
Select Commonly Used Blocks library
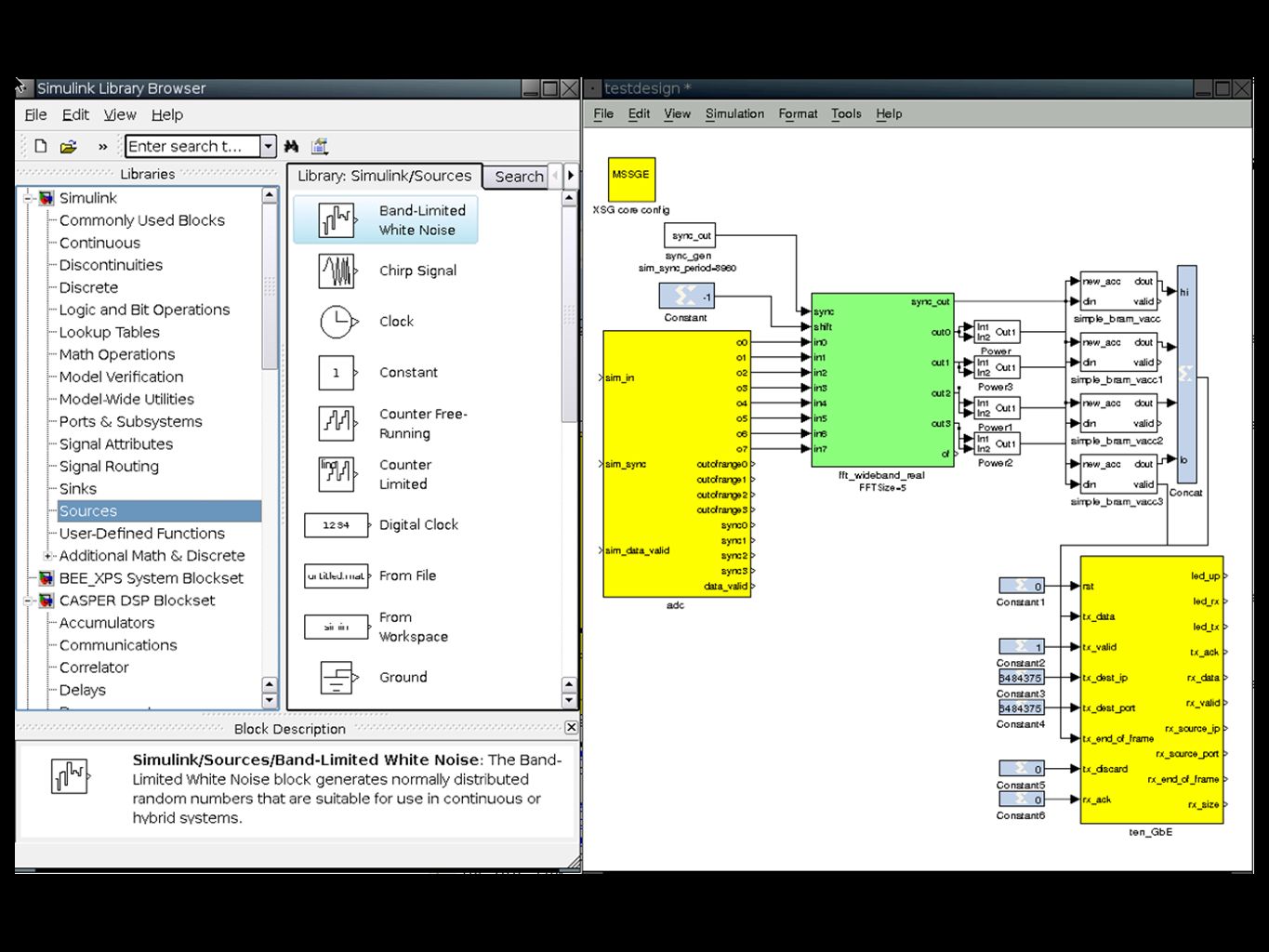(142, 220)
